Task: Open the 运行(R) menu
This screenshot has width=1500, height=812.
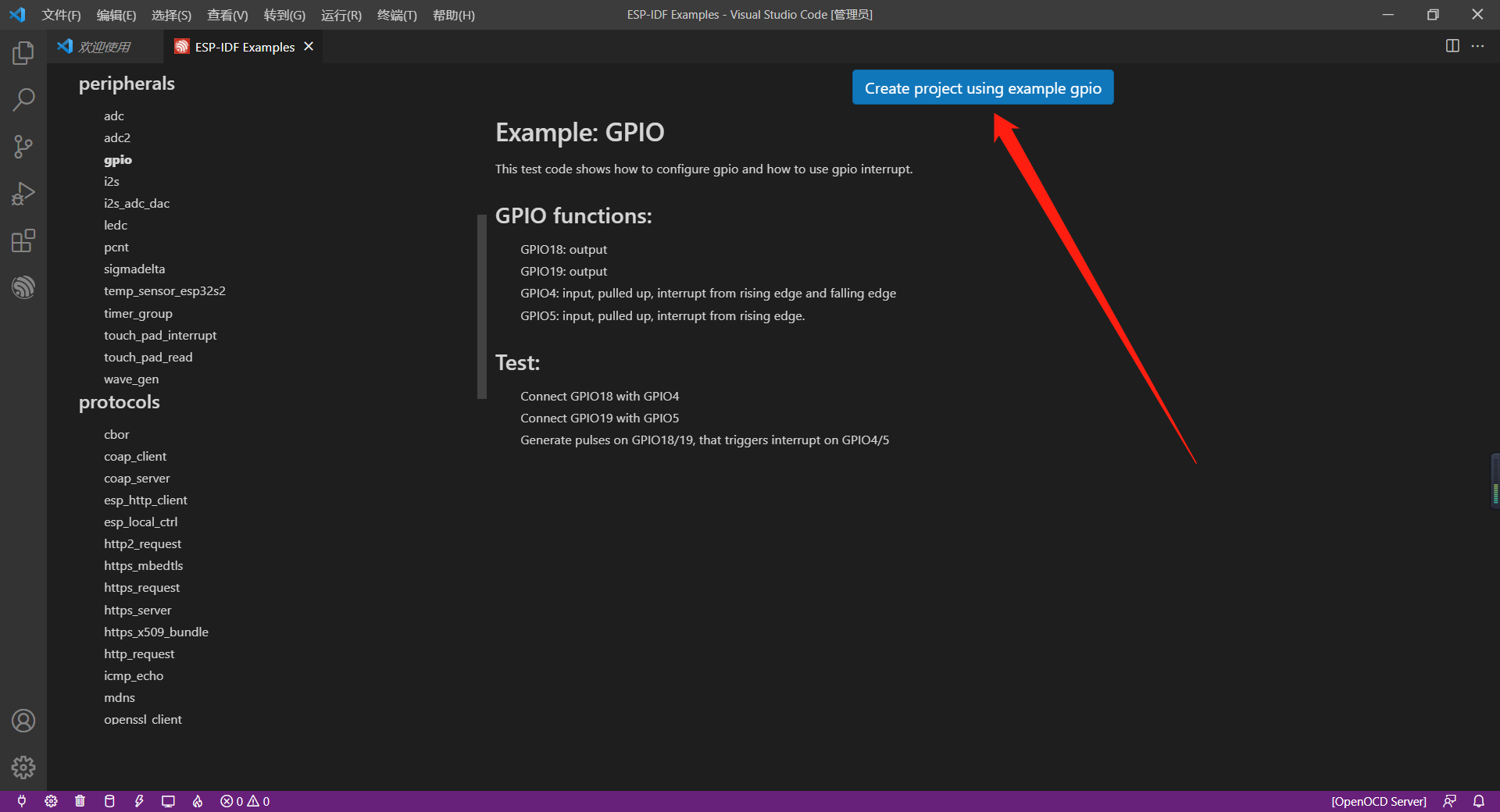Action: click(341, 15)
